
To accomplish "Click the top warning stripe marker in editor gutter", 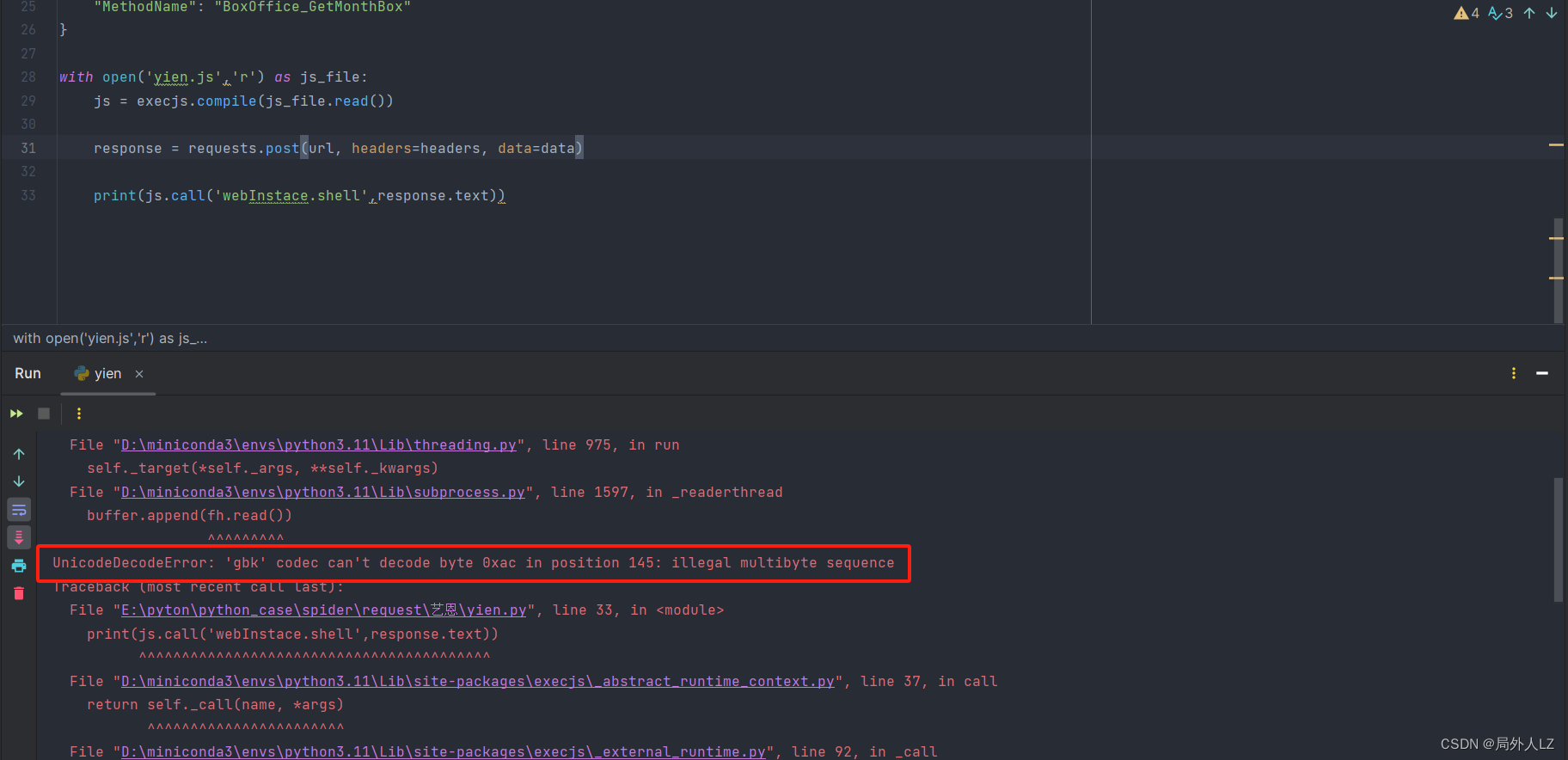I will 1556,144.
